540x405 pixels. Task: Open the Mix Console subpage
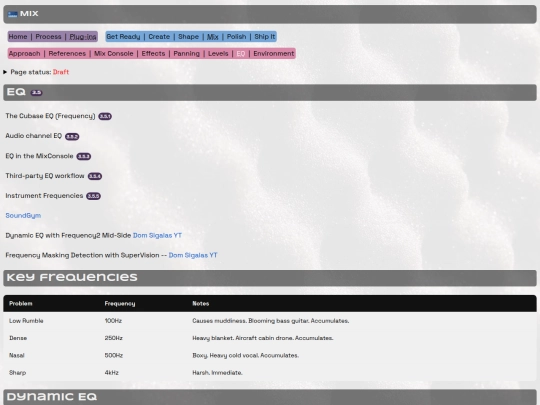click(x=114, y=54)
